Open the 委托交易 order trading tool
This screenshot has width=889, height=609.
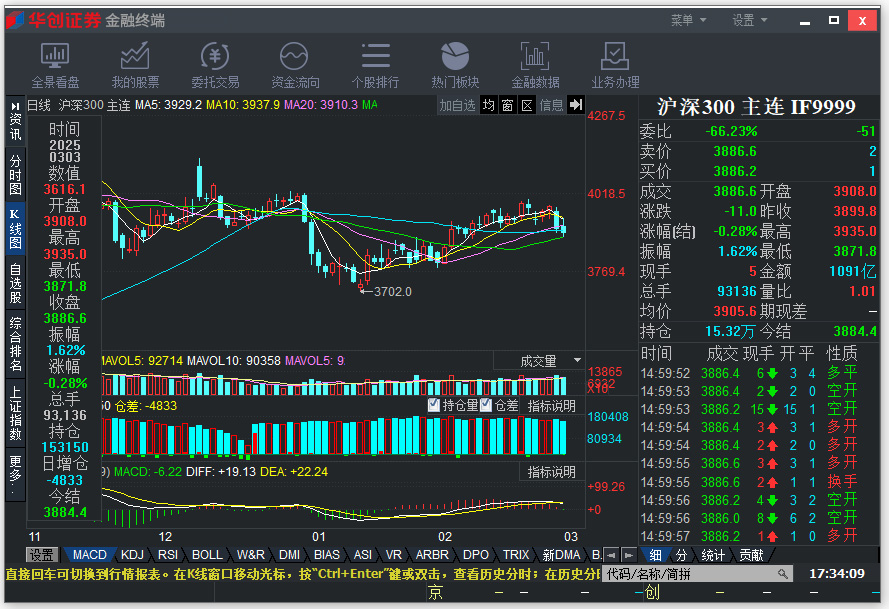click(x=215, y=64)
